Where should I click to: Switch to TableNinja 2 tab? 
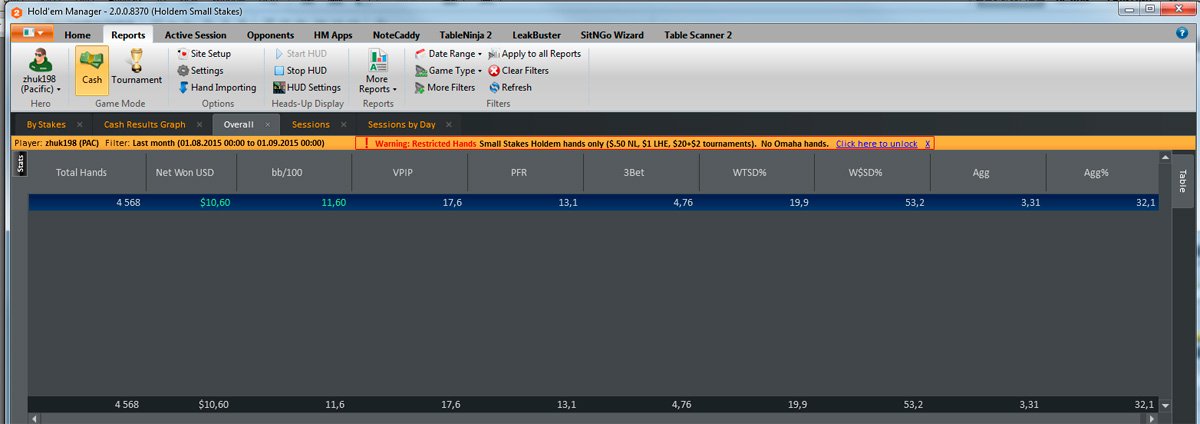tap(466, 35)
